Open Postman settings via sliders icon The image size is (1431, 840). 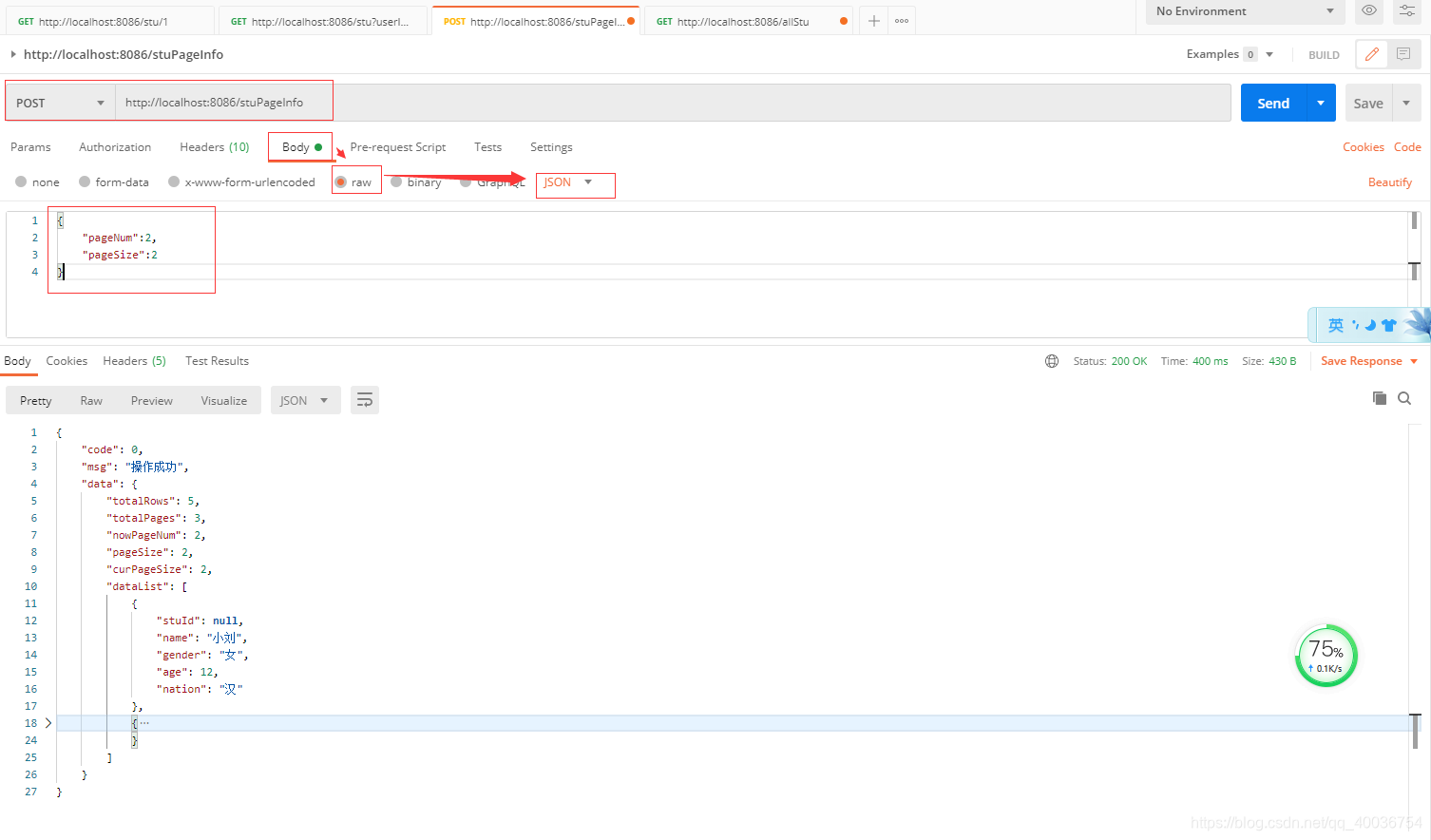[x=1407, y=11]
